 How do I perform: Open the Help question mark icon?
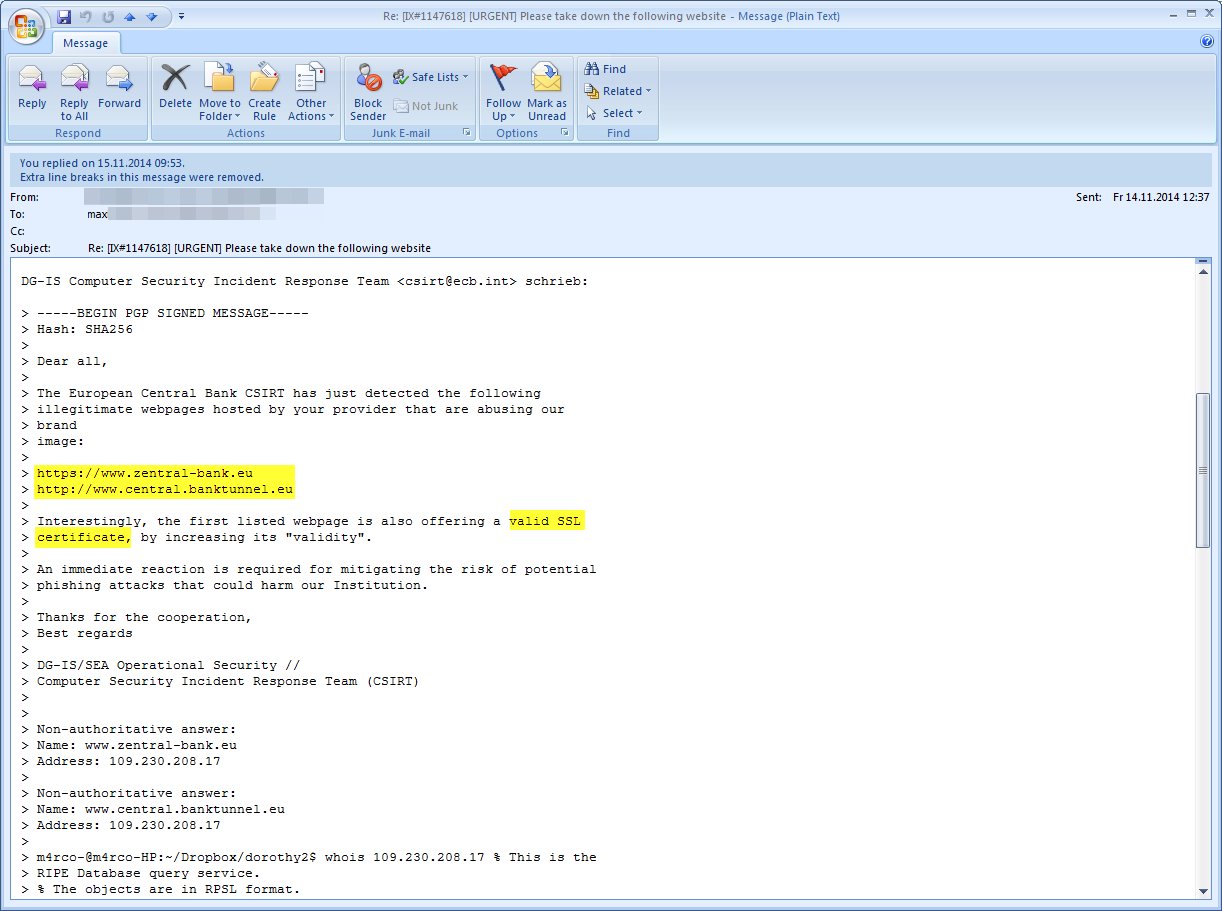(x=1206, y=42)
